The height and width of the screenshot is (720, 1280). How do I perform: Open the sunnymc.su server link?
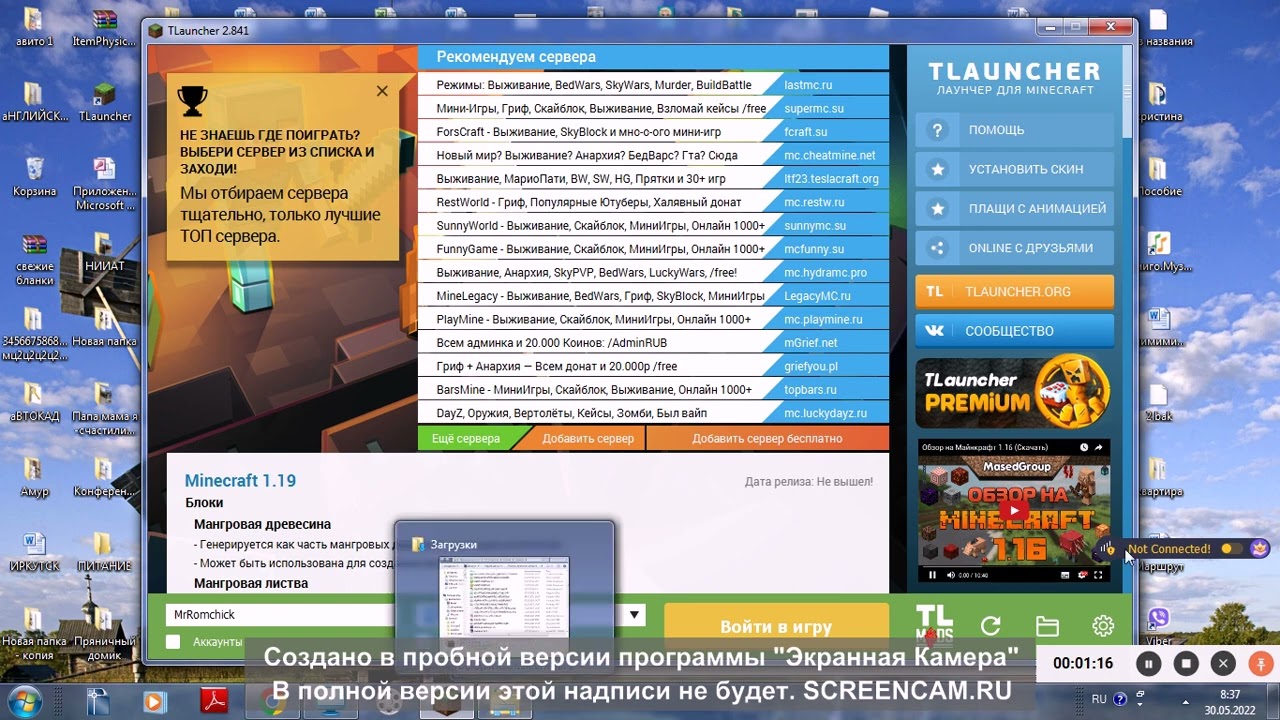tap(815, 226)
